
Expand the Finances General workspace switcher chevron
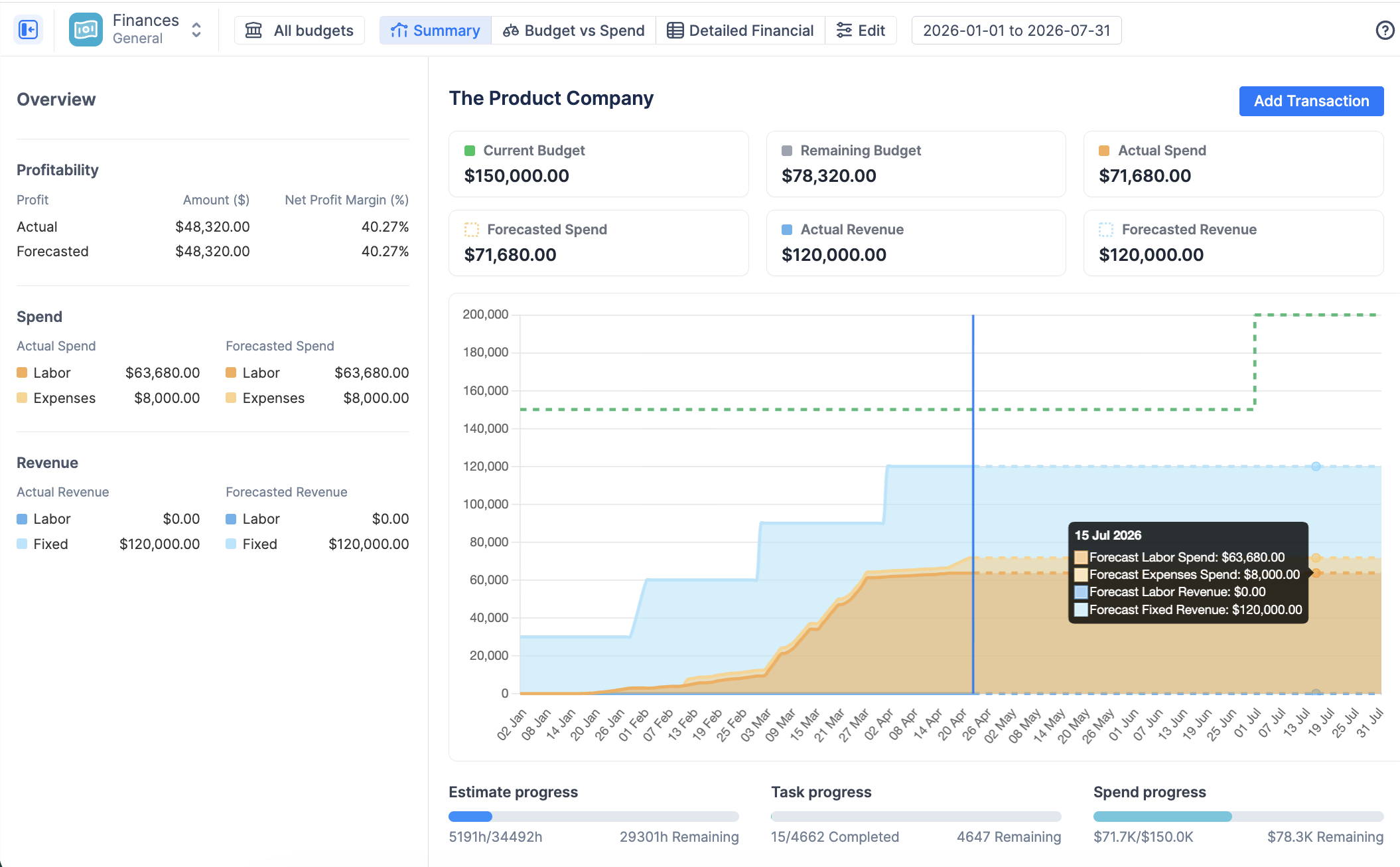tap(196, 30)
